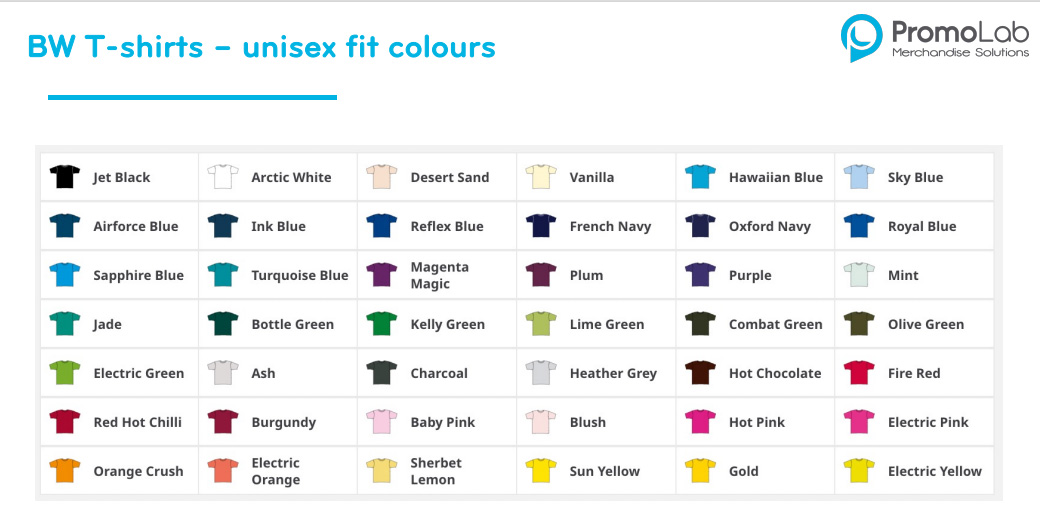Select the Heather Grey label
Screen dimensions: 1040x514
(613, 373)
